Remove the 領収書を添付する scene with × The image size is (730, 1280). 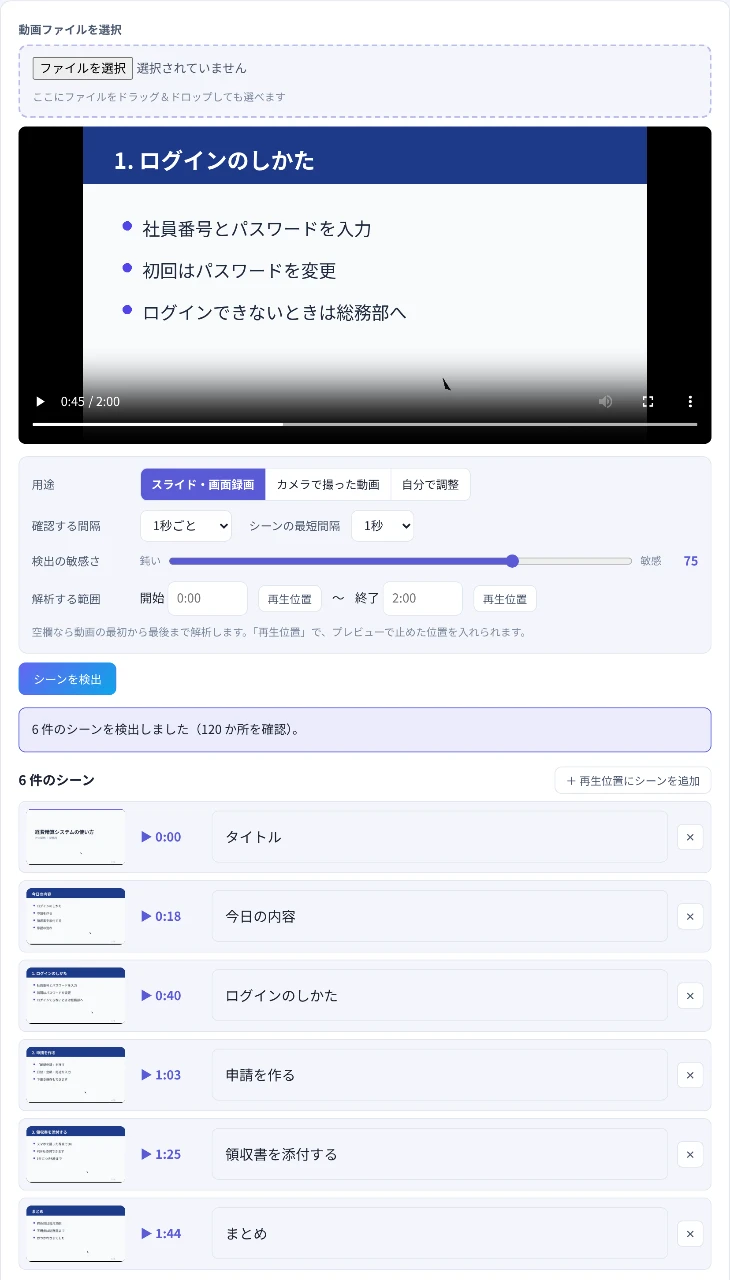(x=690, y=1154)
